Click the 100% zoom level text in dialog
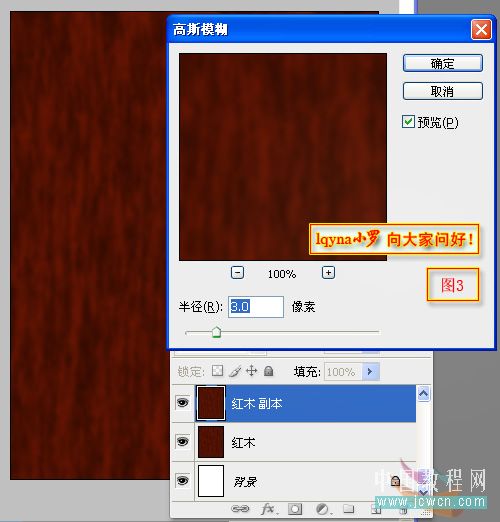 (282, 274)
